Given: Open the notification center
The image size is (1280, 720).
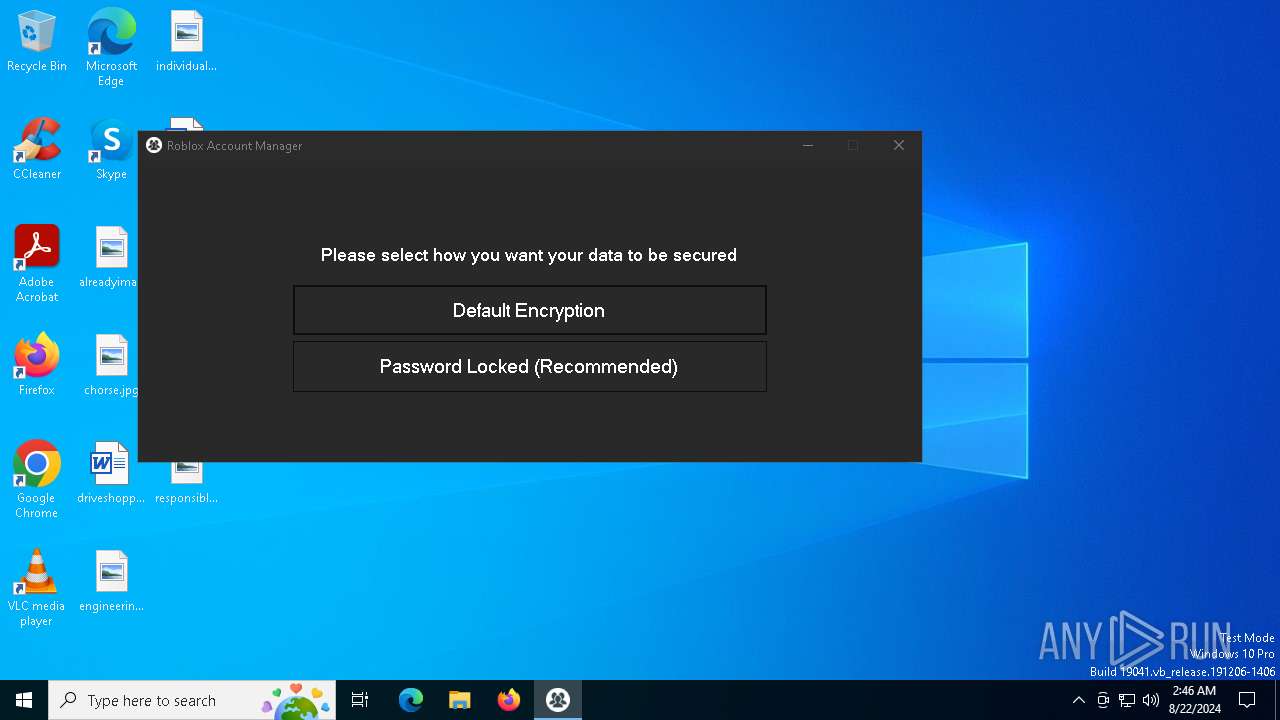Looking at the screenshot, I should click(x=1247, y=700).
